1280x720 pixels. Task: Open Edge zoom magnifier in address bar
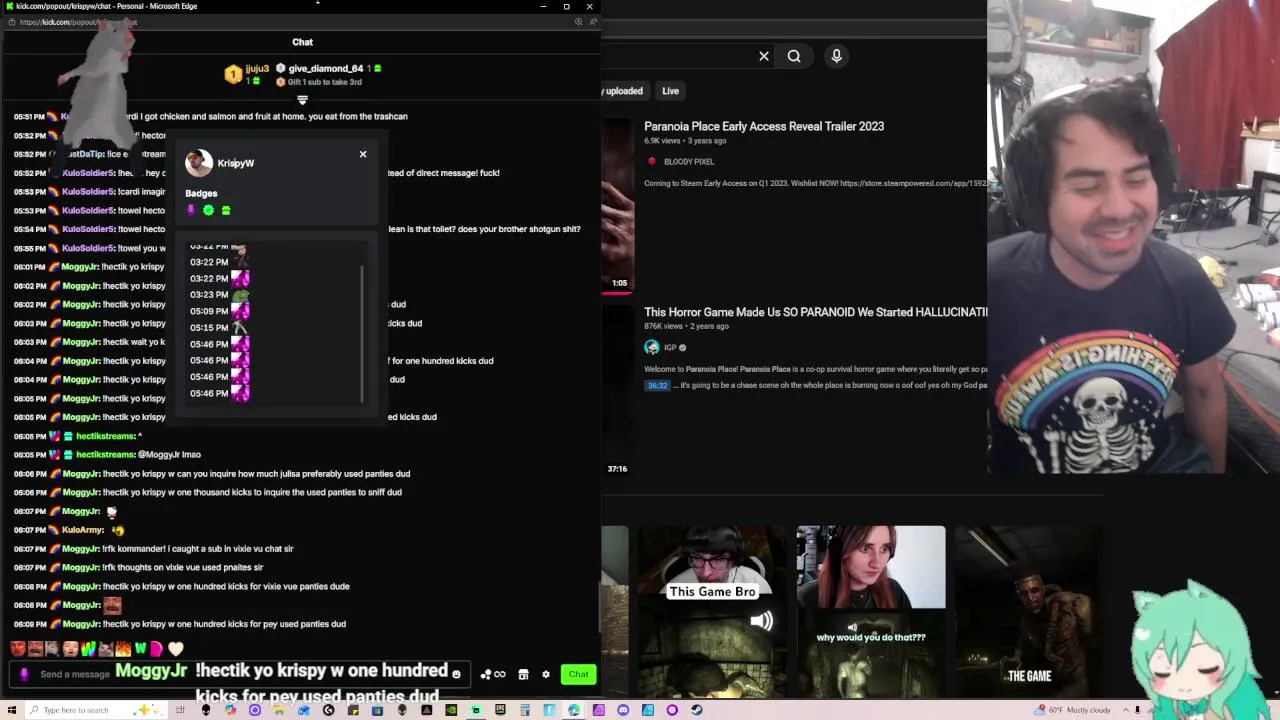578,22
